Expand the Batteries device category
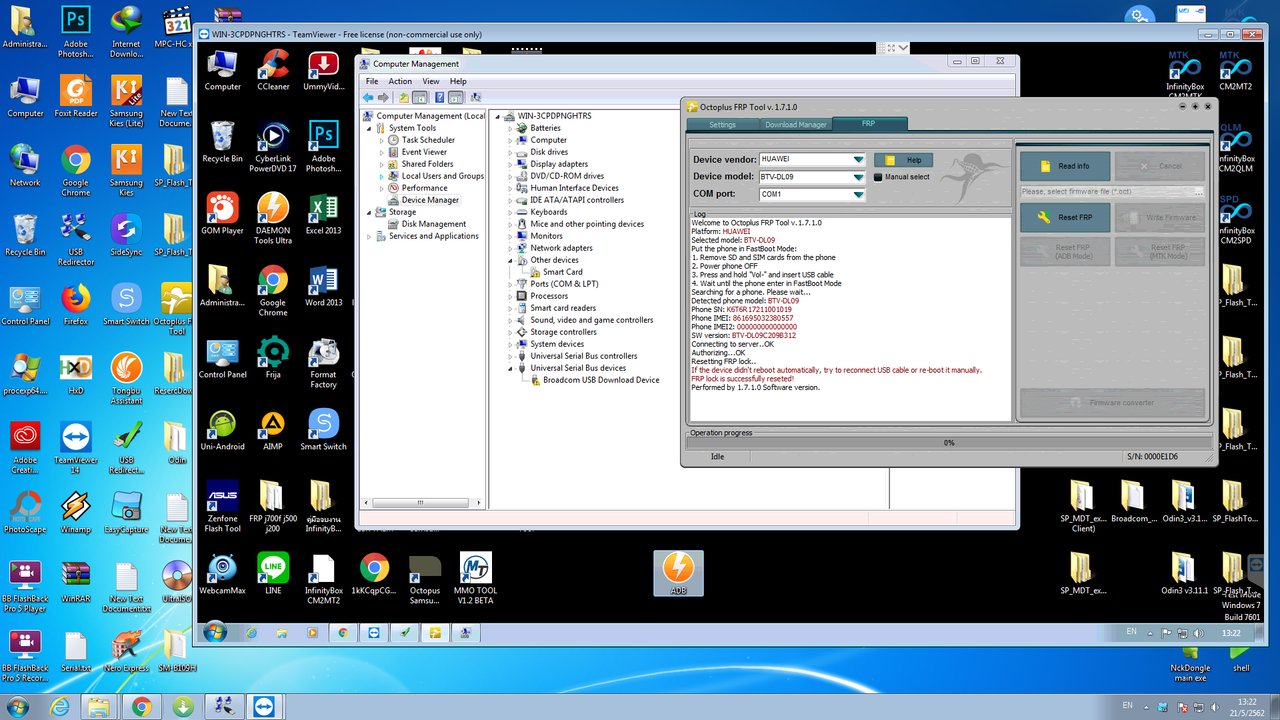Screen dimensions: 1280x720 pyautogui.click(x=511, y=128)
